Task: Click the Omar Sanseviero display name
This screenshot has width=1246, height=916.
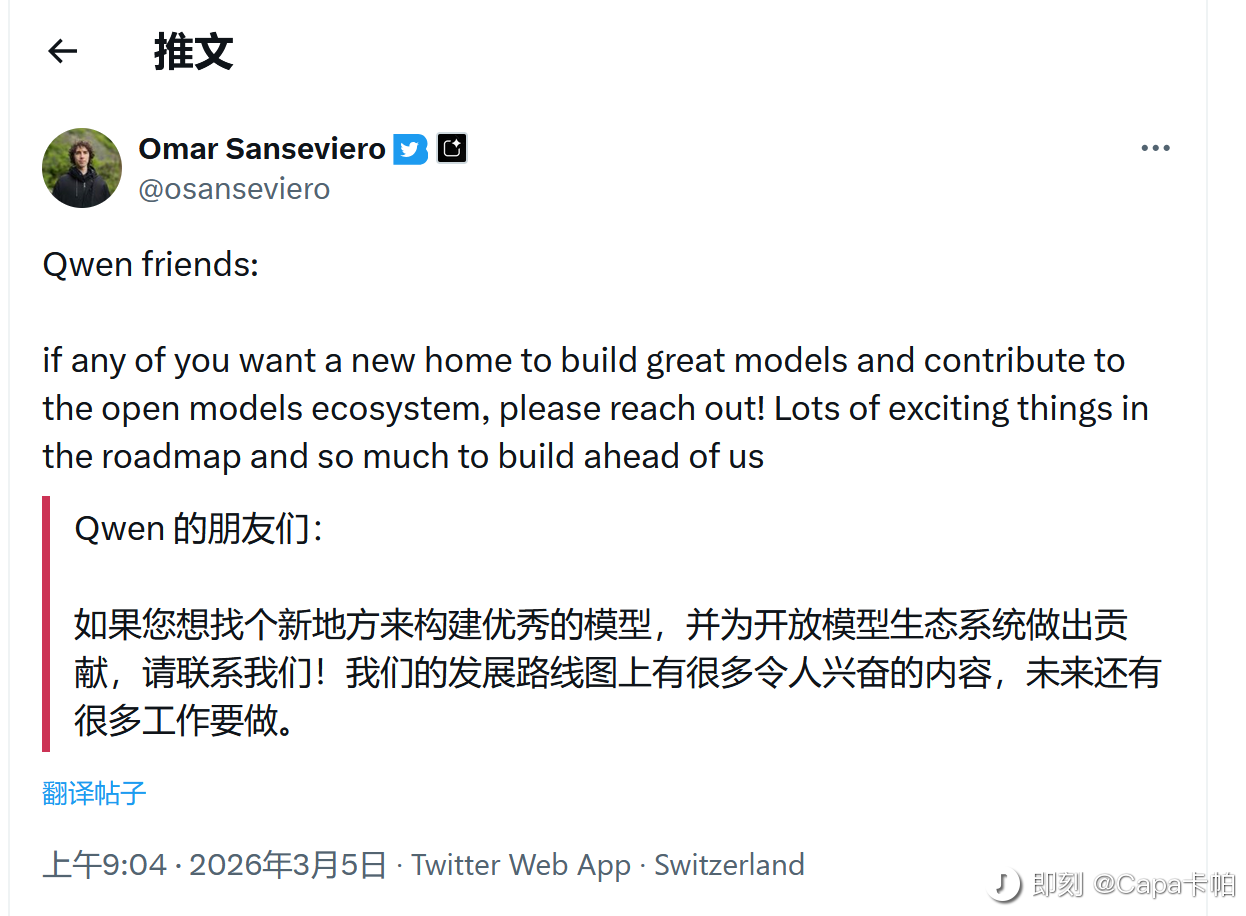Action: [x=262, y=149]
